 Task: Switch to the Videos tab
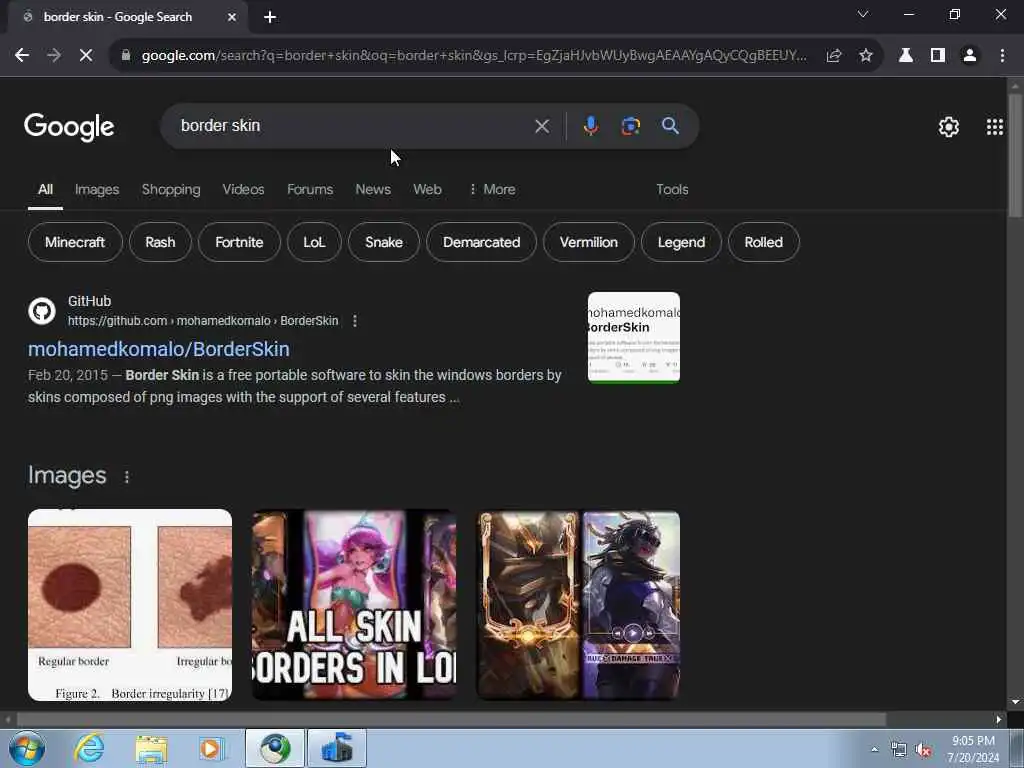(x=243, y=189)
